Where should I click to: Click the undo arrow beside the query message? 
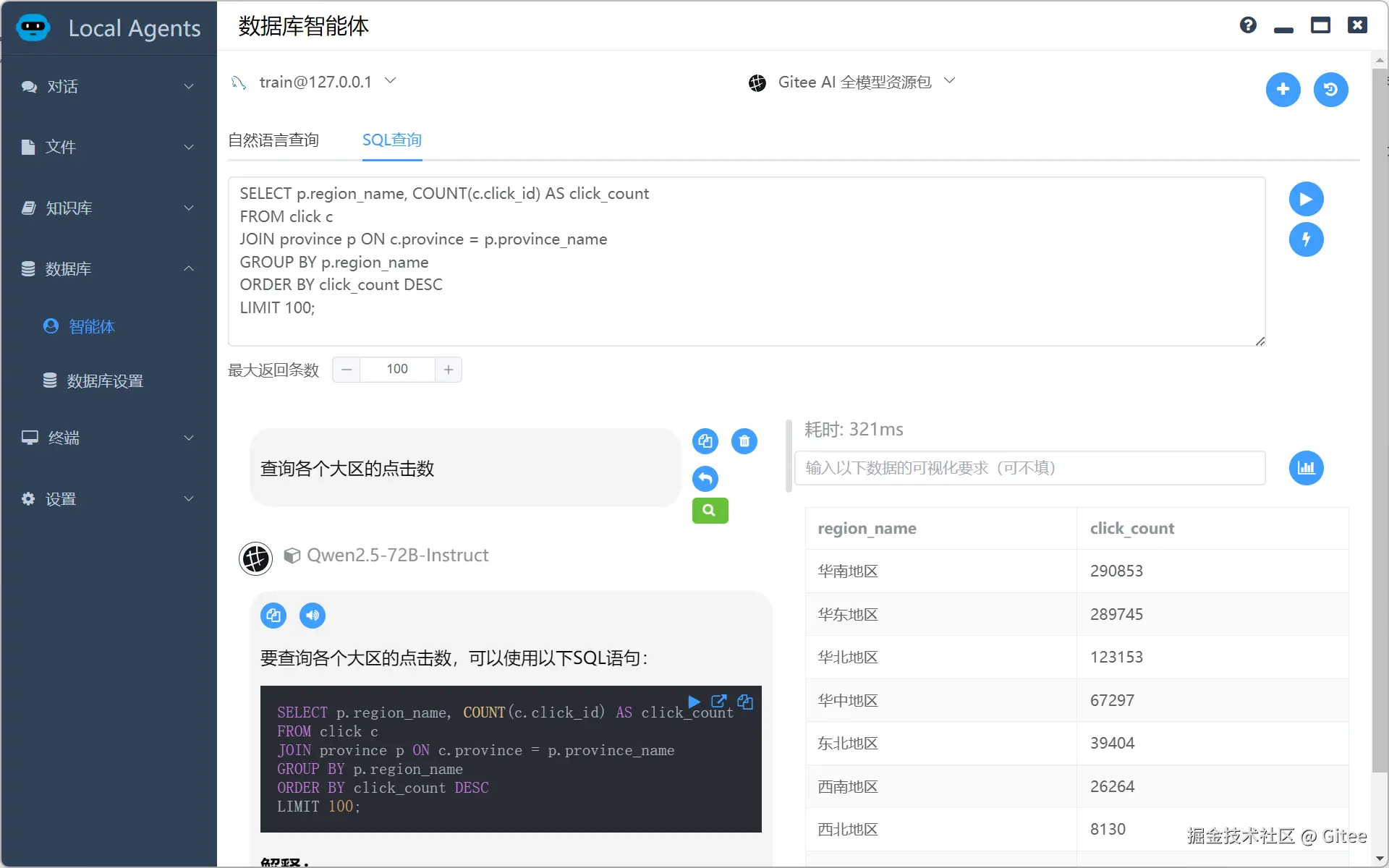705,478
